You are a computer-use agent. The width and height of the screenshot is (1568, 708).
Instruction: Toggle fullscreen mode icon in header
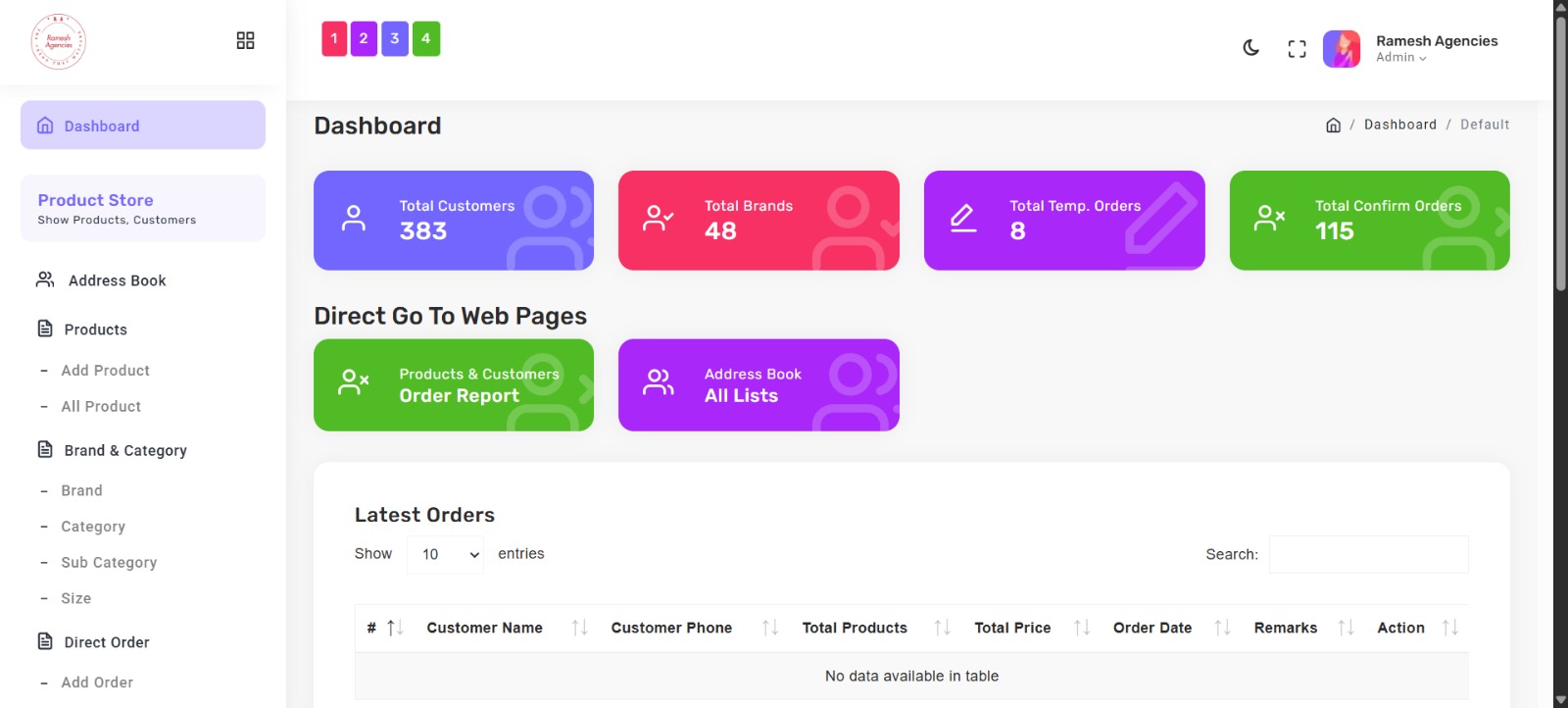1297,49
